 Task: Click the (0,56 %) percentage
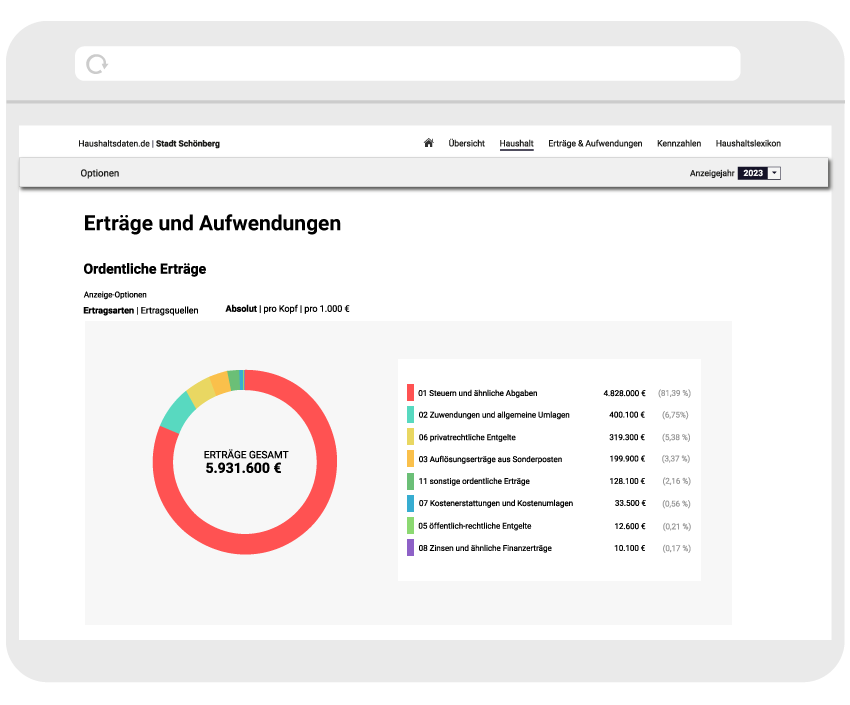(x=676, y=504)
